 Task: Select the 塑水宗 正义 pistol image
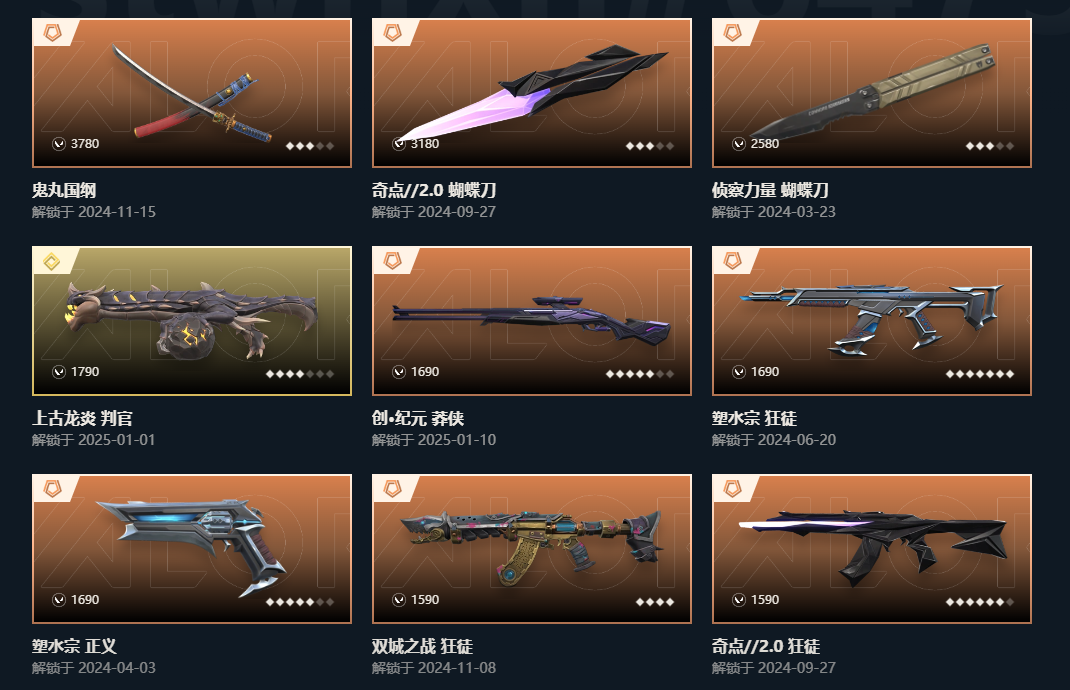click(x=192, y=547)
